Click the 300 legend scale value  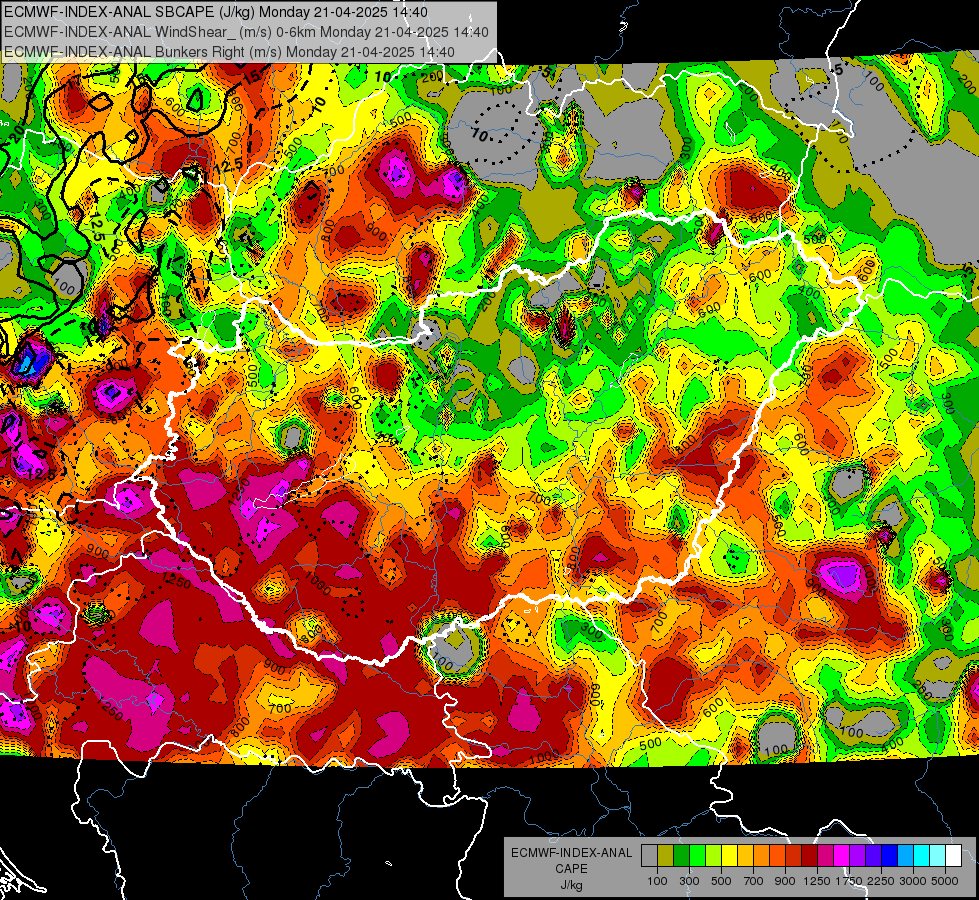pyautogui.click(x=689, y=881)
